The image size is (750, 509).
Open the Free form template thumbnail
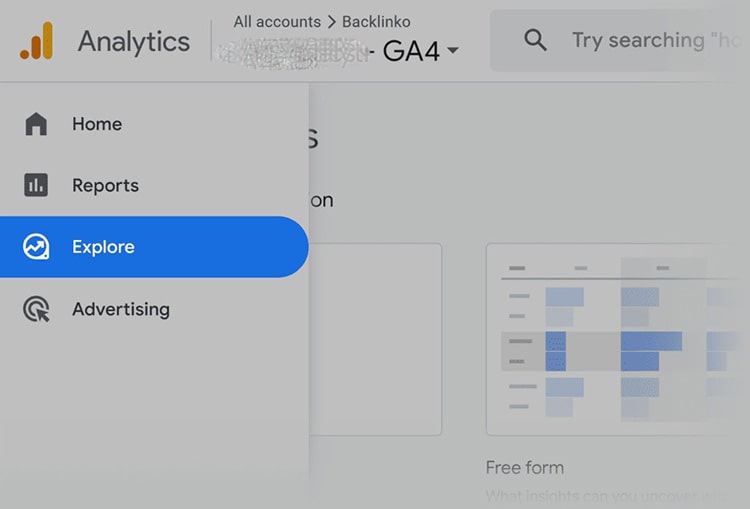pyautogui.click(x=618, y=339)
